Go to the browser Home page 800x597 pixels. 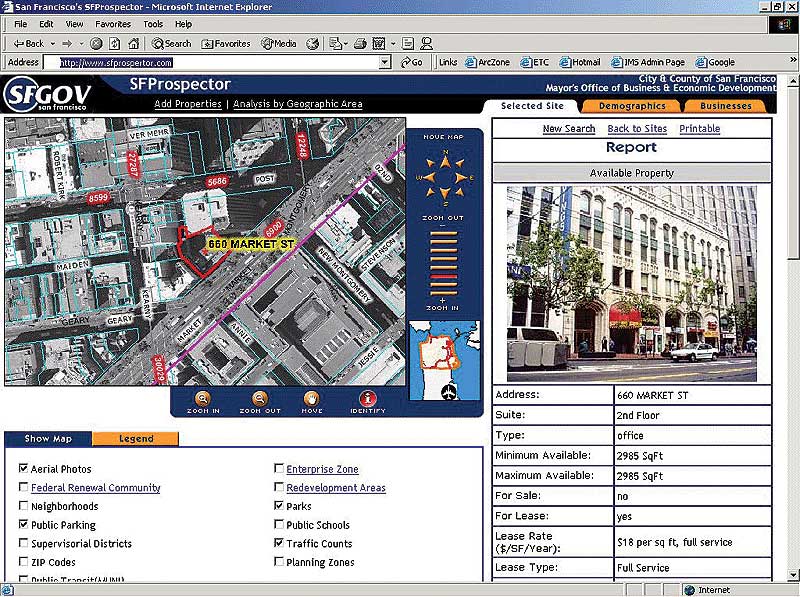point(134,44)
